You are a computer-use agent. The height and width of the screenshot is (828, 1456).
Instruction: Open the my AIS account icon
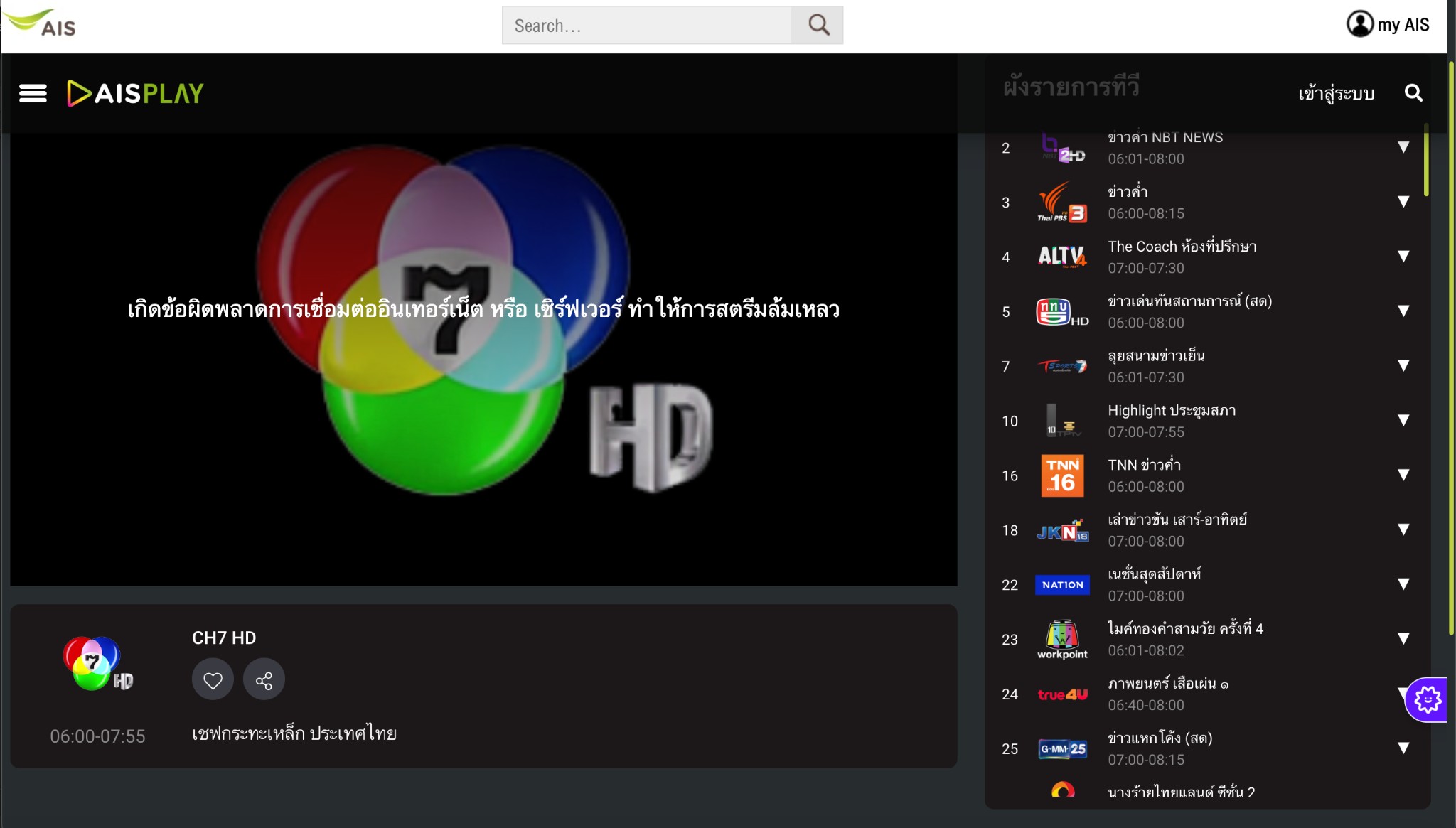point(1359,24)
